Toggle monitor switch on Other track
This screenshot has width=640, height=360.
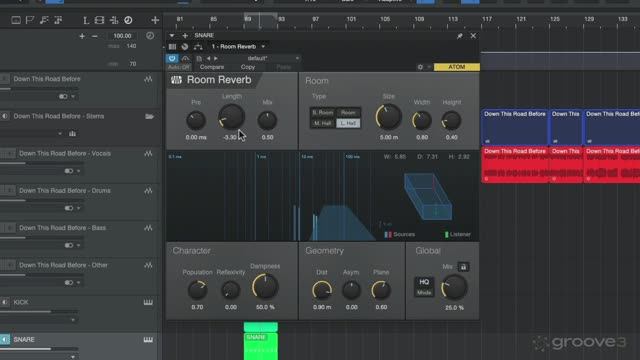click(69, 282)
